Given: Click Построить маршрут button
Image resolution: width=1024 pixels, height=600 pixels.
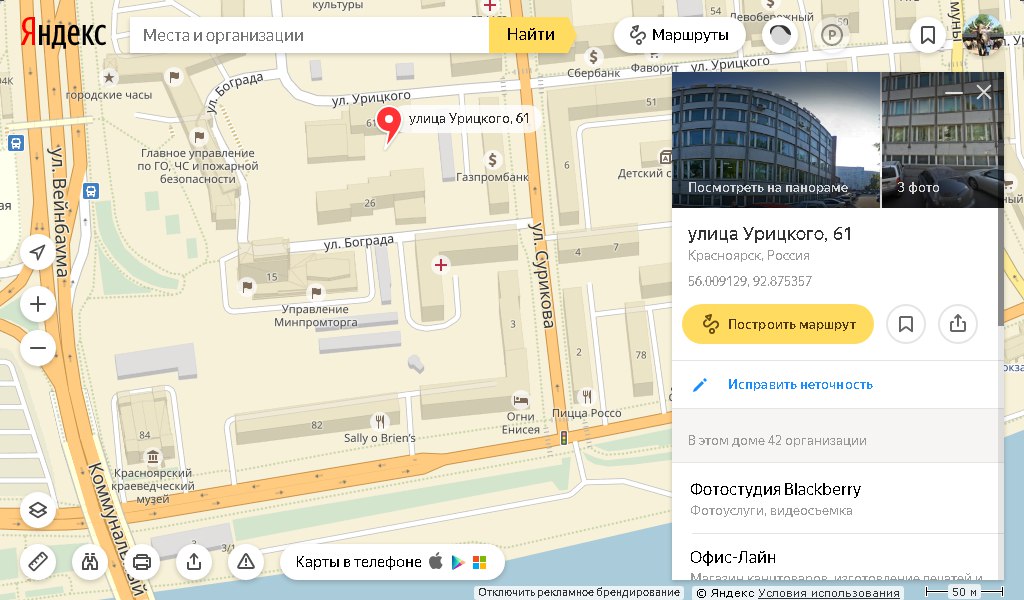Looking at the screenshot, I should (x=778, y=324).
